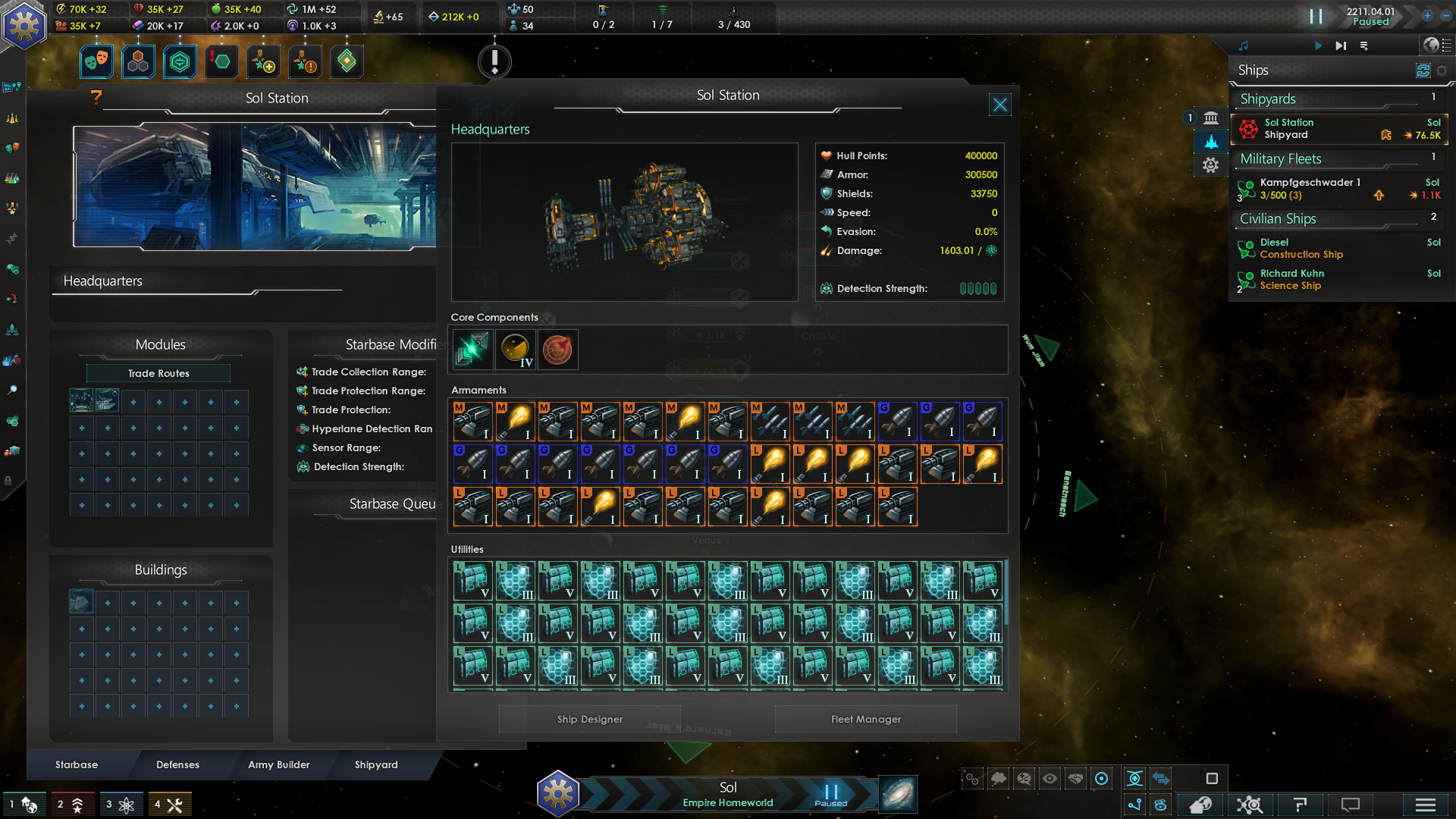Image resolution: width=1456 pixels, height=819 pixels.
Task: Click the empire emblem in top-left corner
Action: [24, 25]
